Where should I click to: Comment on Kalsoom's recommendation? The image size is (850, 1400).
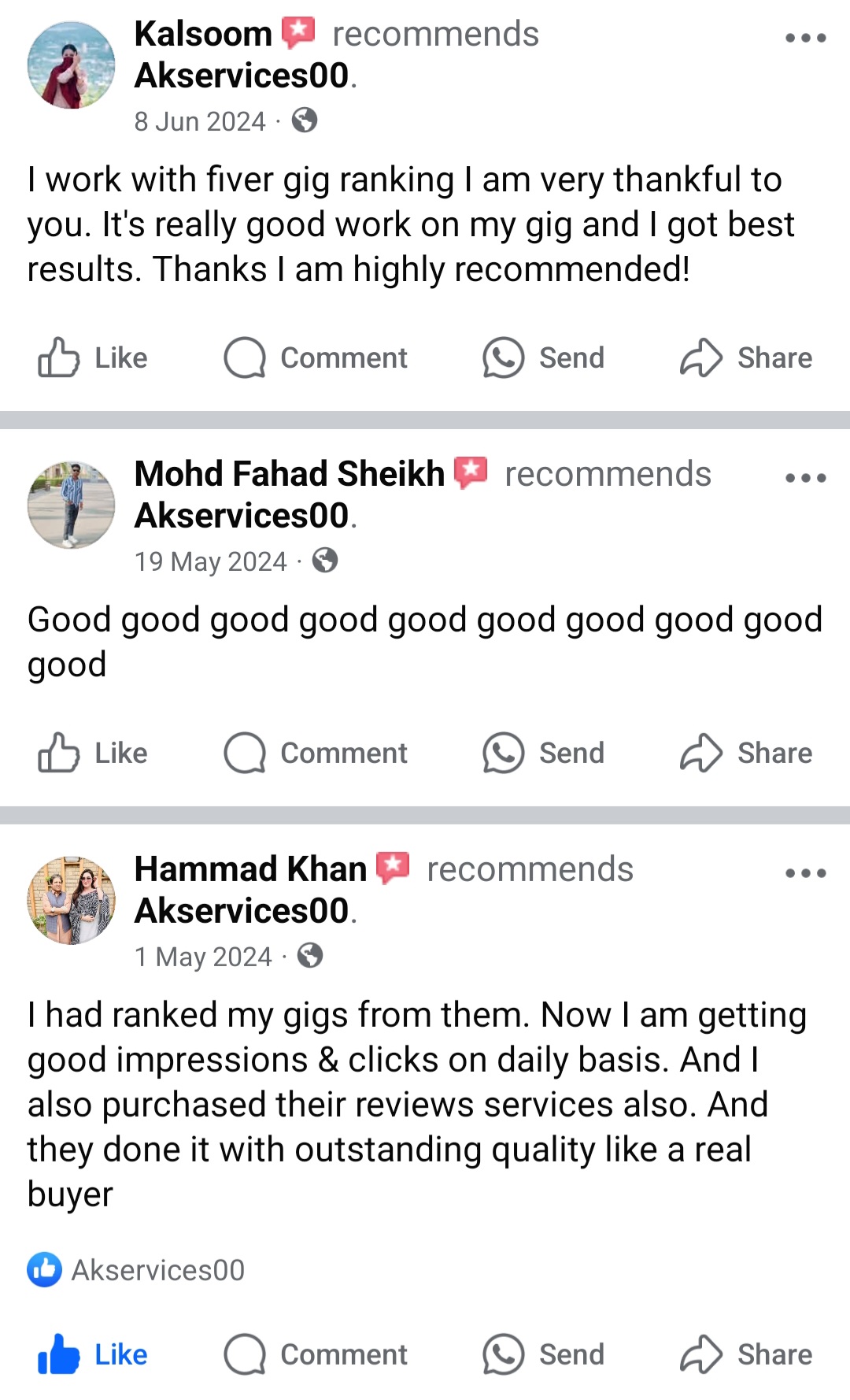(x=316, y=358)
